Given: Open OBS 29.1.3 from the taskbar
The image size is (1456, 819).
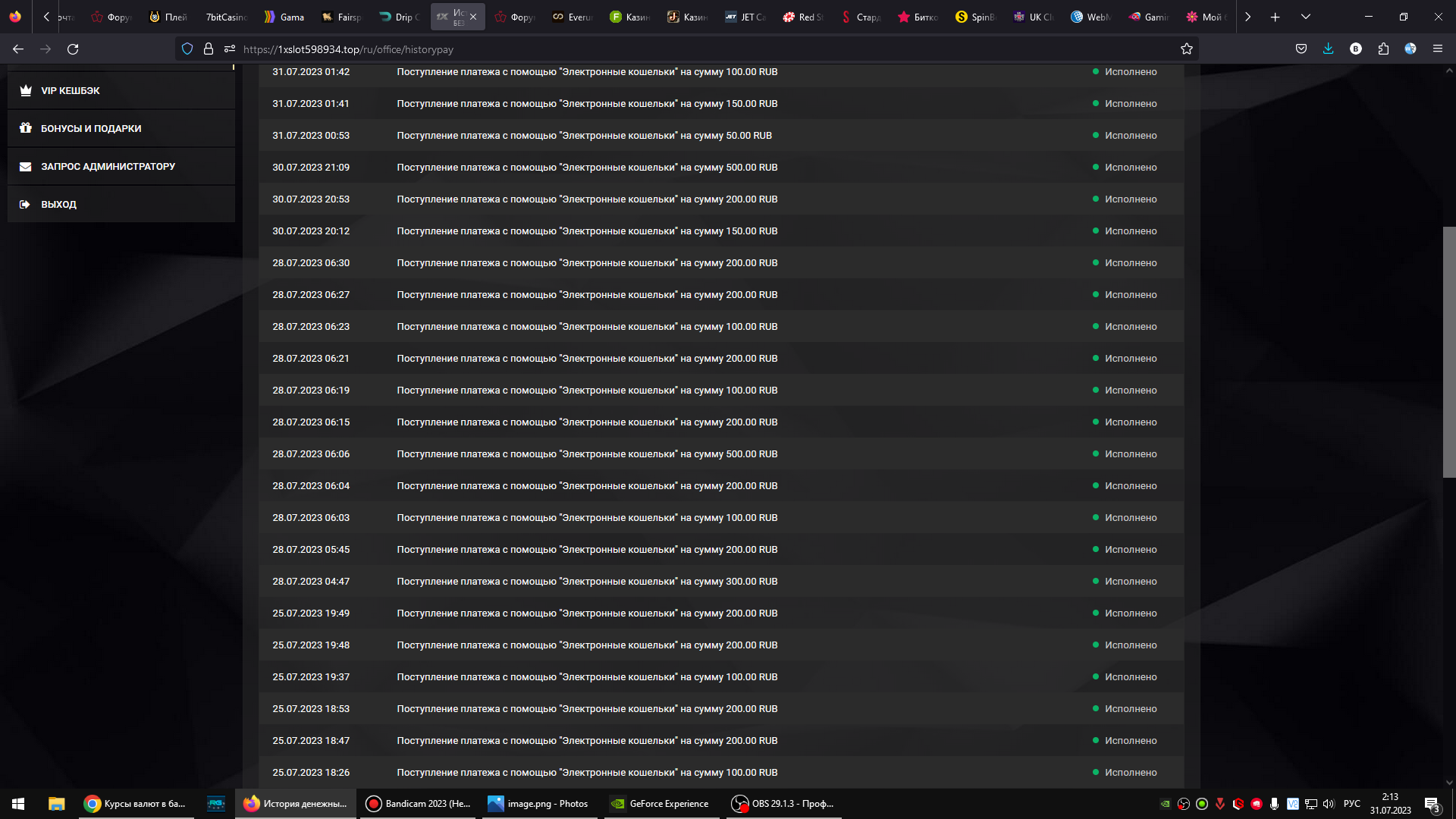Looking at the screenshot, I should point(784,804).
